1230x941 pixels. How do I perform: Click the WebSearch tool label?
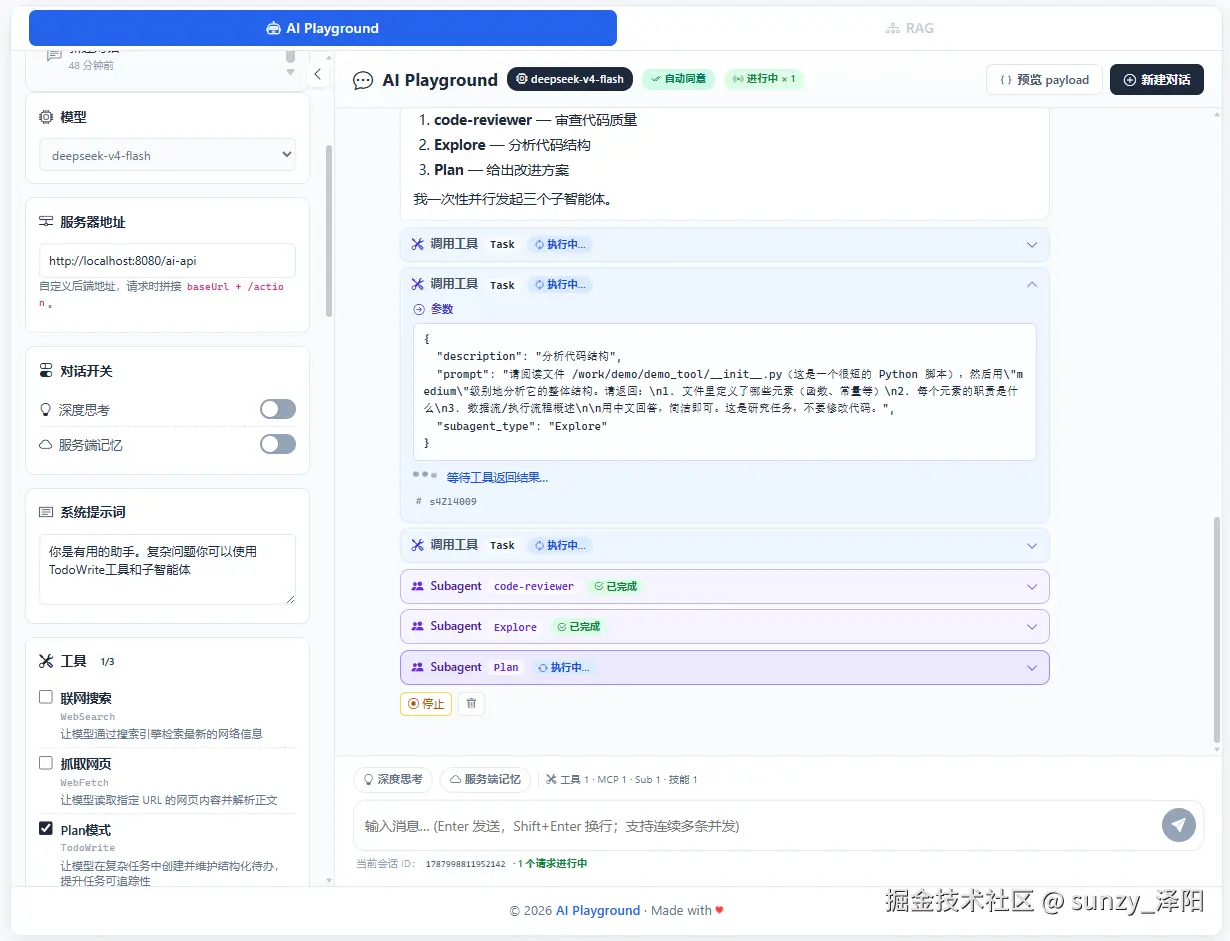tap(87, 717)
